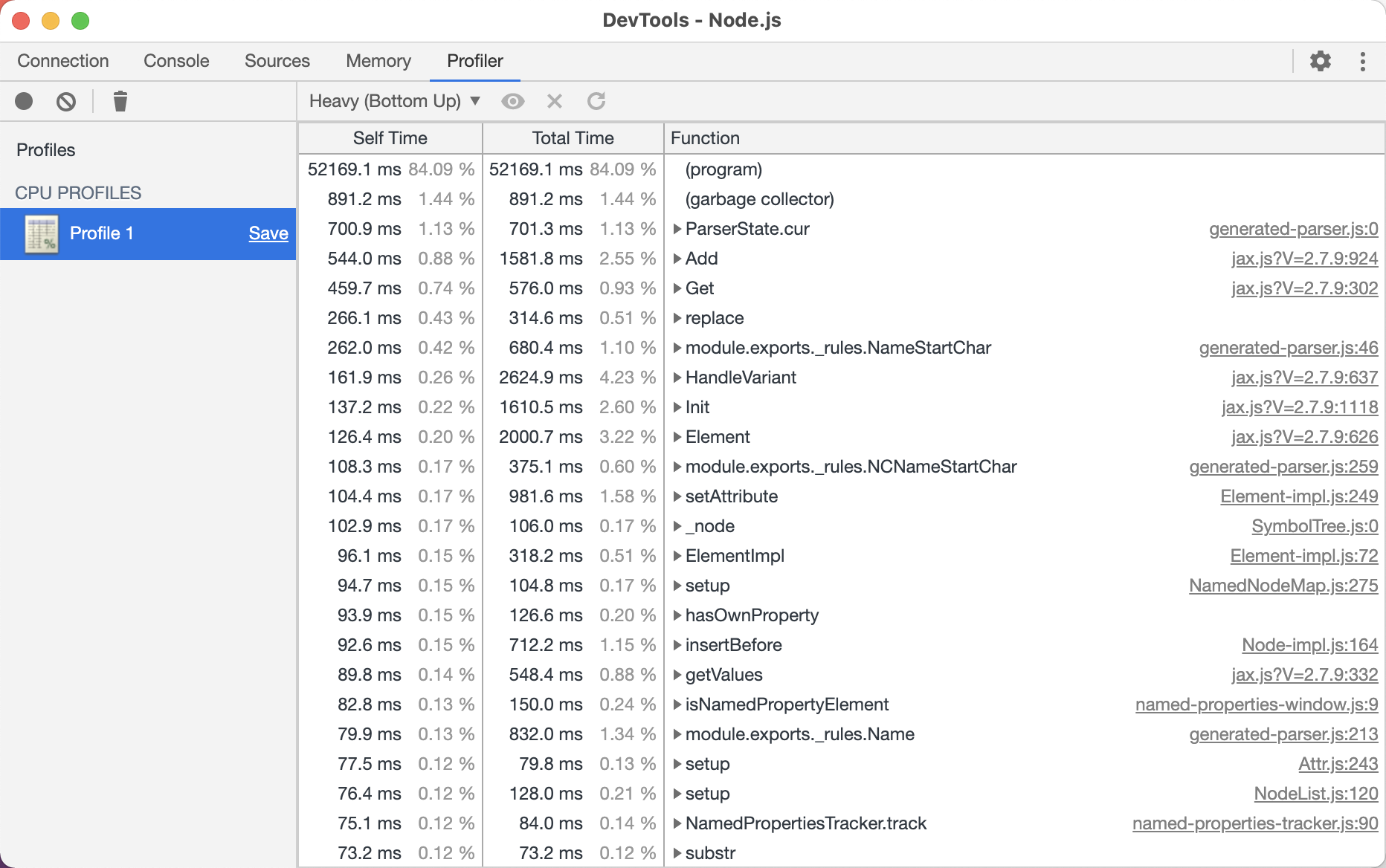This screenshot has height=868, width=1386.
Task: Delete selected profile using the trash icon
Action: tap(120, 101)
